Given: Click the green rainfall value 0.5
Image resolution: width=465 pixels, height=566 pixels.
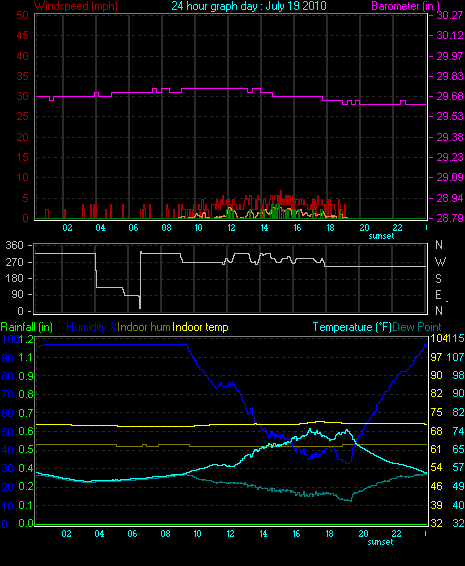Looking at the screenshot, I should pos(26,450).
